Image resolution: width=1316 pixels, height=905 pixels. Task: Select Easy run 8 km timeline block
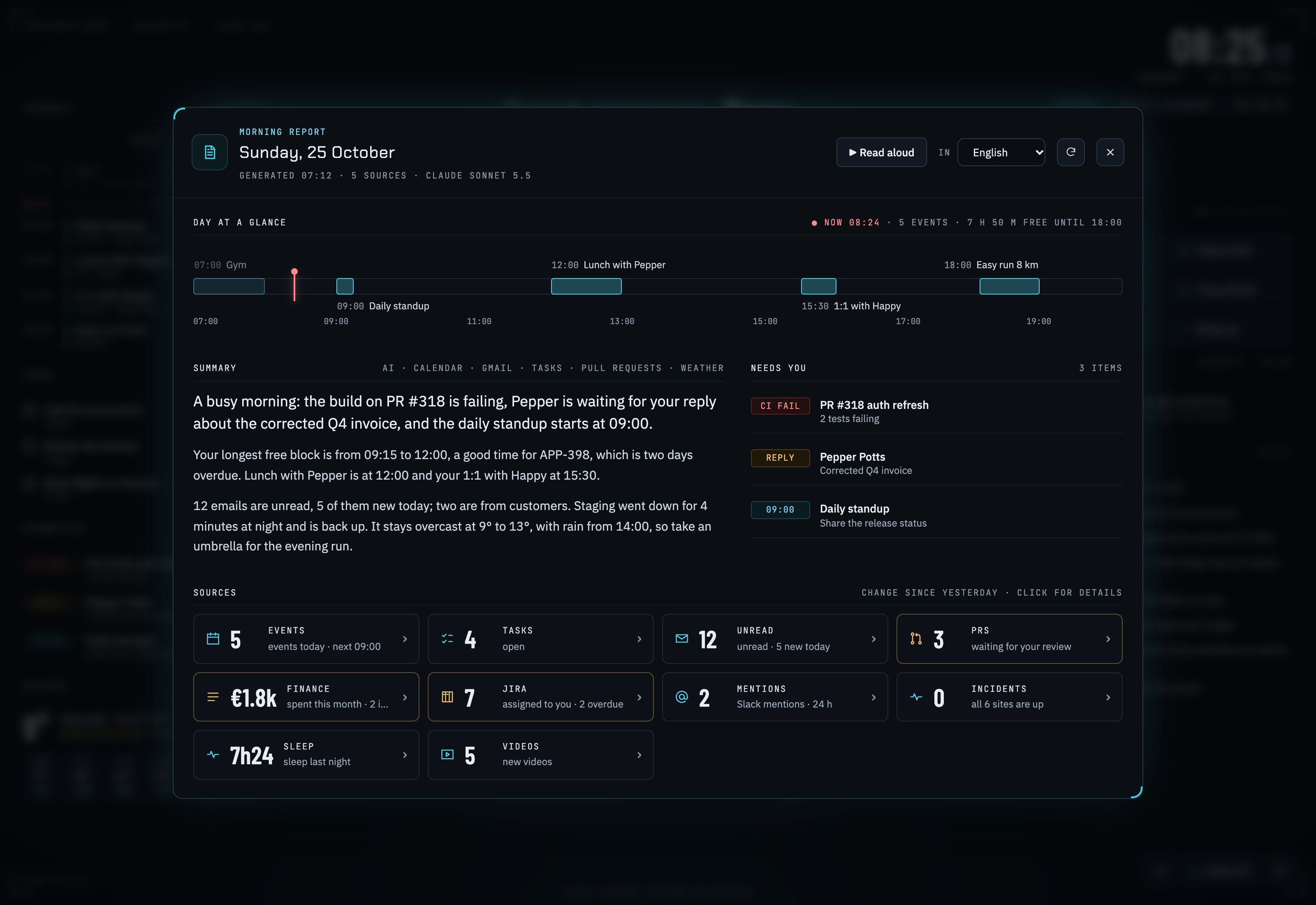click(x=1009, y=286)
